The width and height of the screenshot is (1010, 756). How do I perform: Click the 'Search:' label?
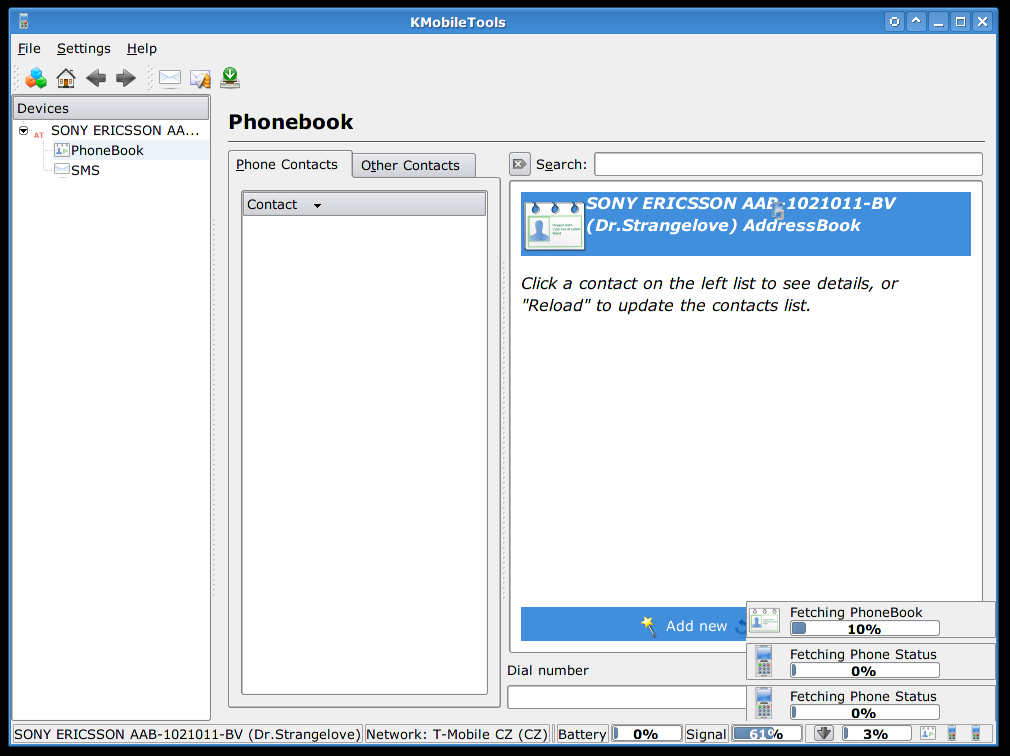click(561, 164)
